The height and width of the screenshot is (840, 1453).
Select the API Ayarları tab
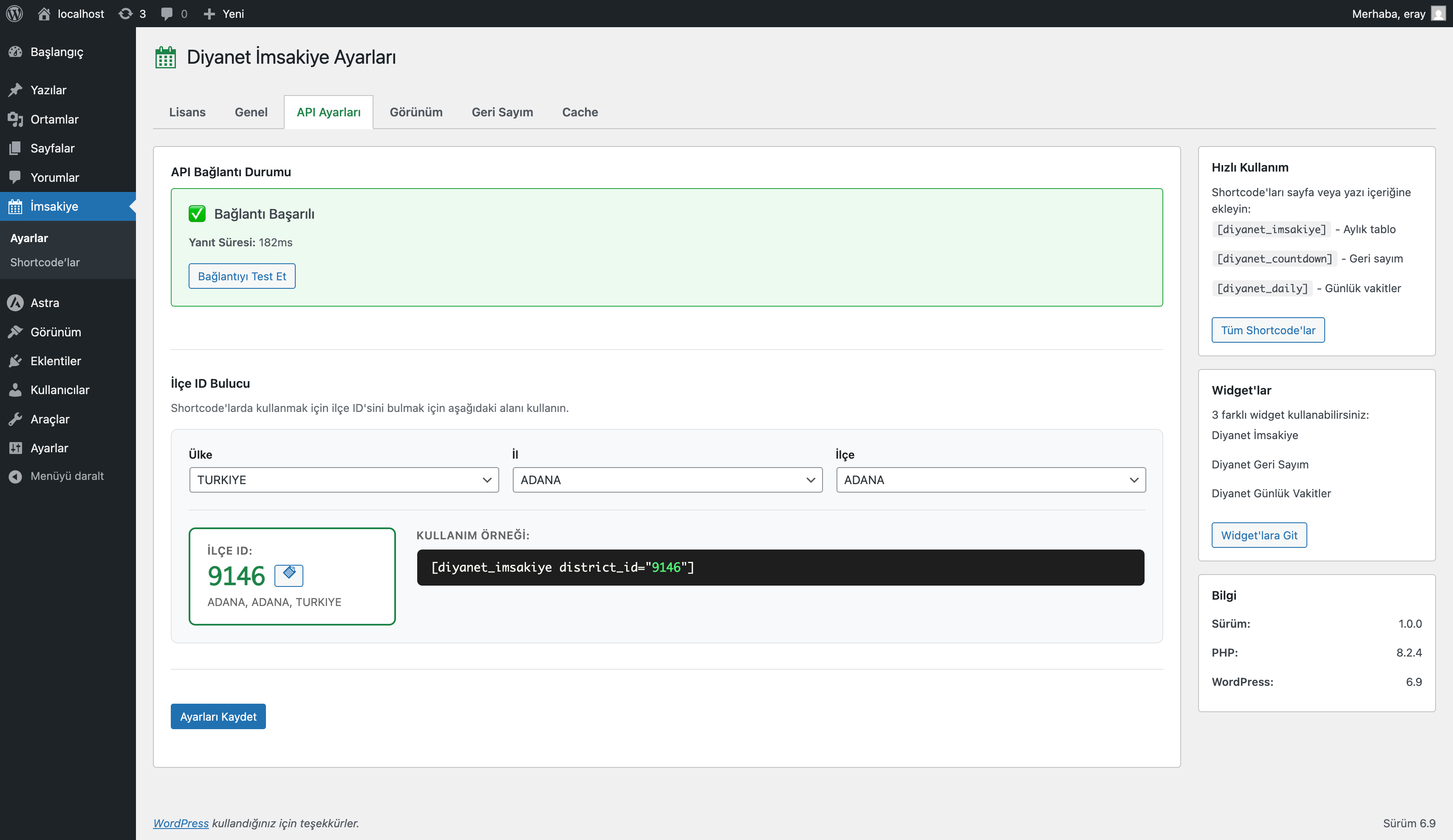point(329,113)
